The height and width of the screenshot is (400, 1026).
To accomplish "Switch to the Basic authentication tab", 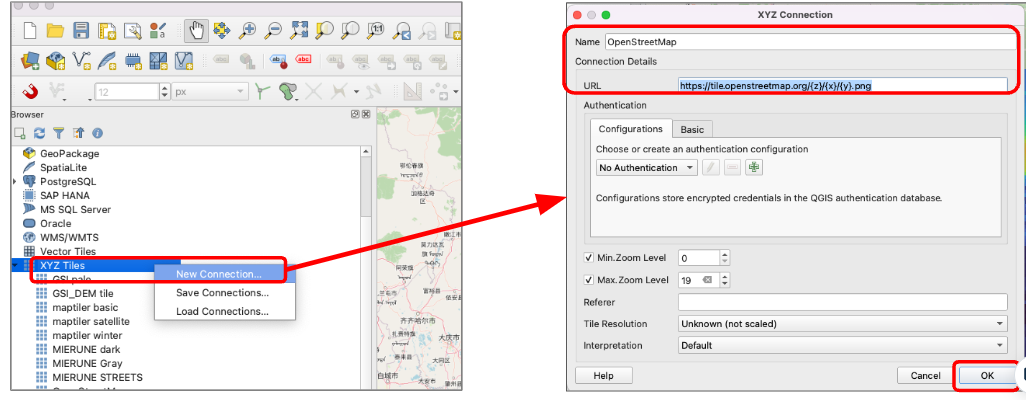I will [692, 130].
